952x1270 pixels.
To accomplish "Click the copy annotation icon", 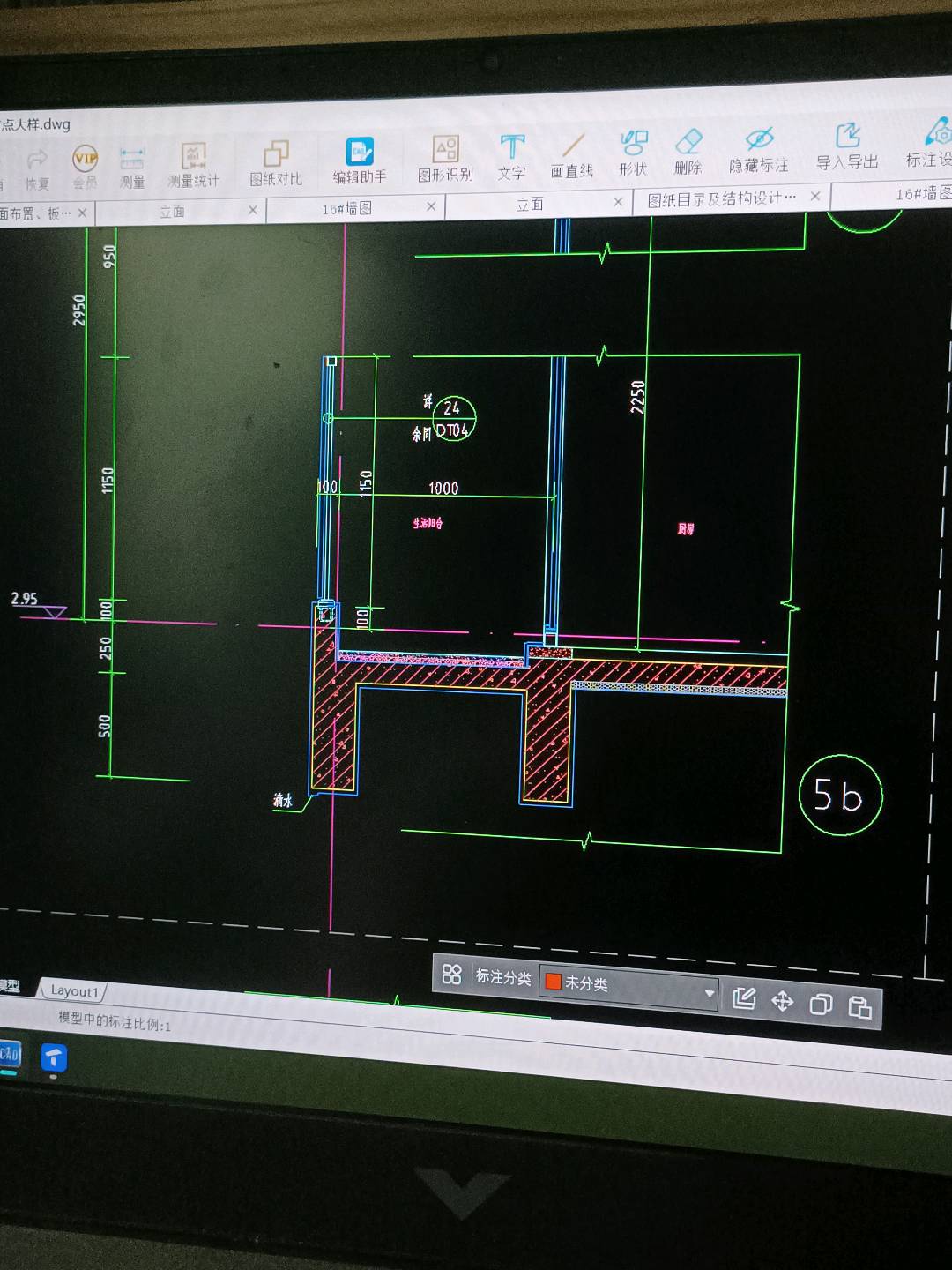I will 821,1005.
